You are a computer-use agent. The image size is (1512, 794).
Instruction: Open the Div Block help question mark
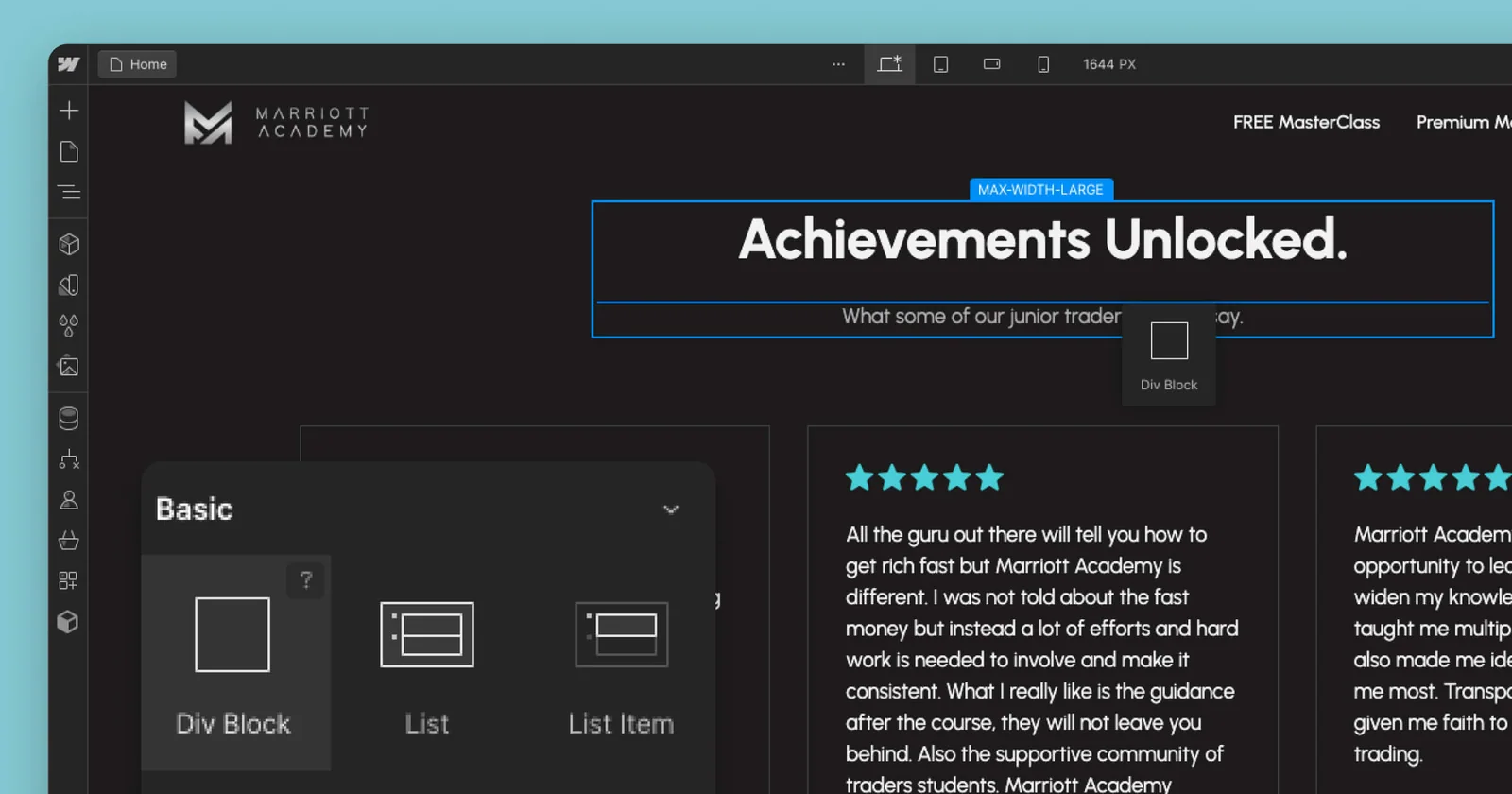tap(305, 579)
